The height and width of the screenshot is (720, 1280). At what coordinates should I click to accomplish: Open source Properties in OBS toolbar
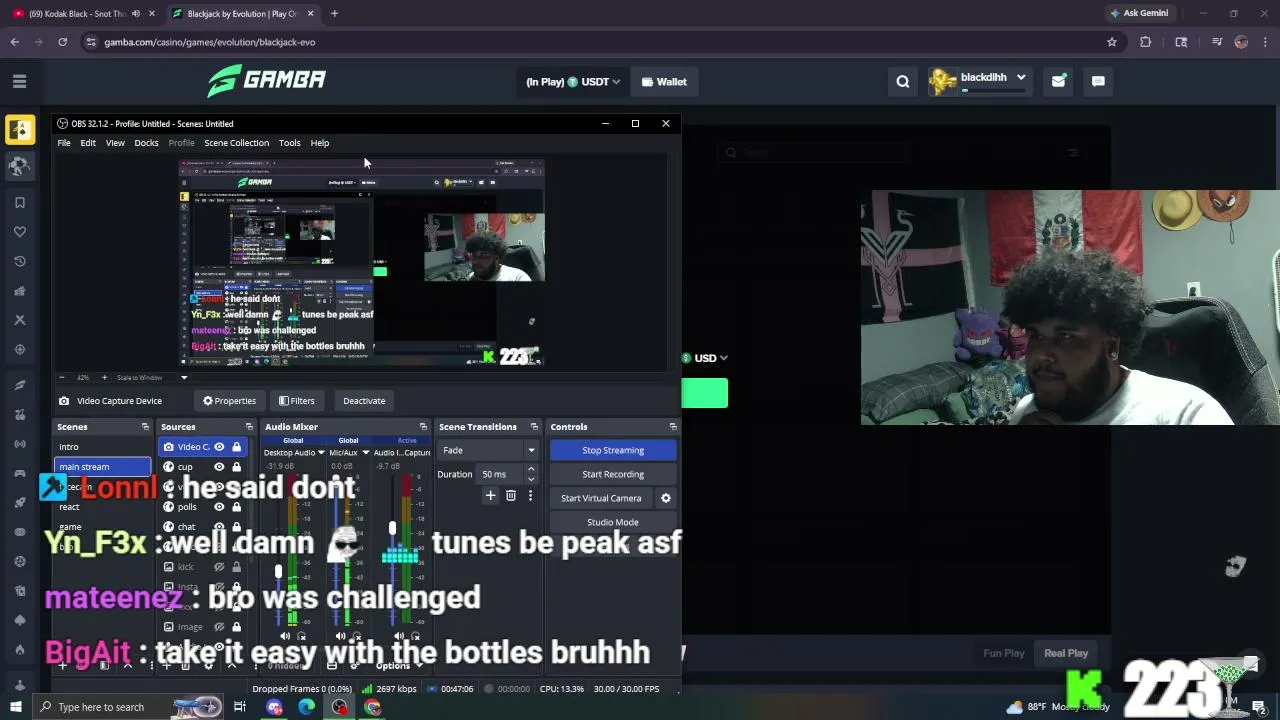(229, 401)
